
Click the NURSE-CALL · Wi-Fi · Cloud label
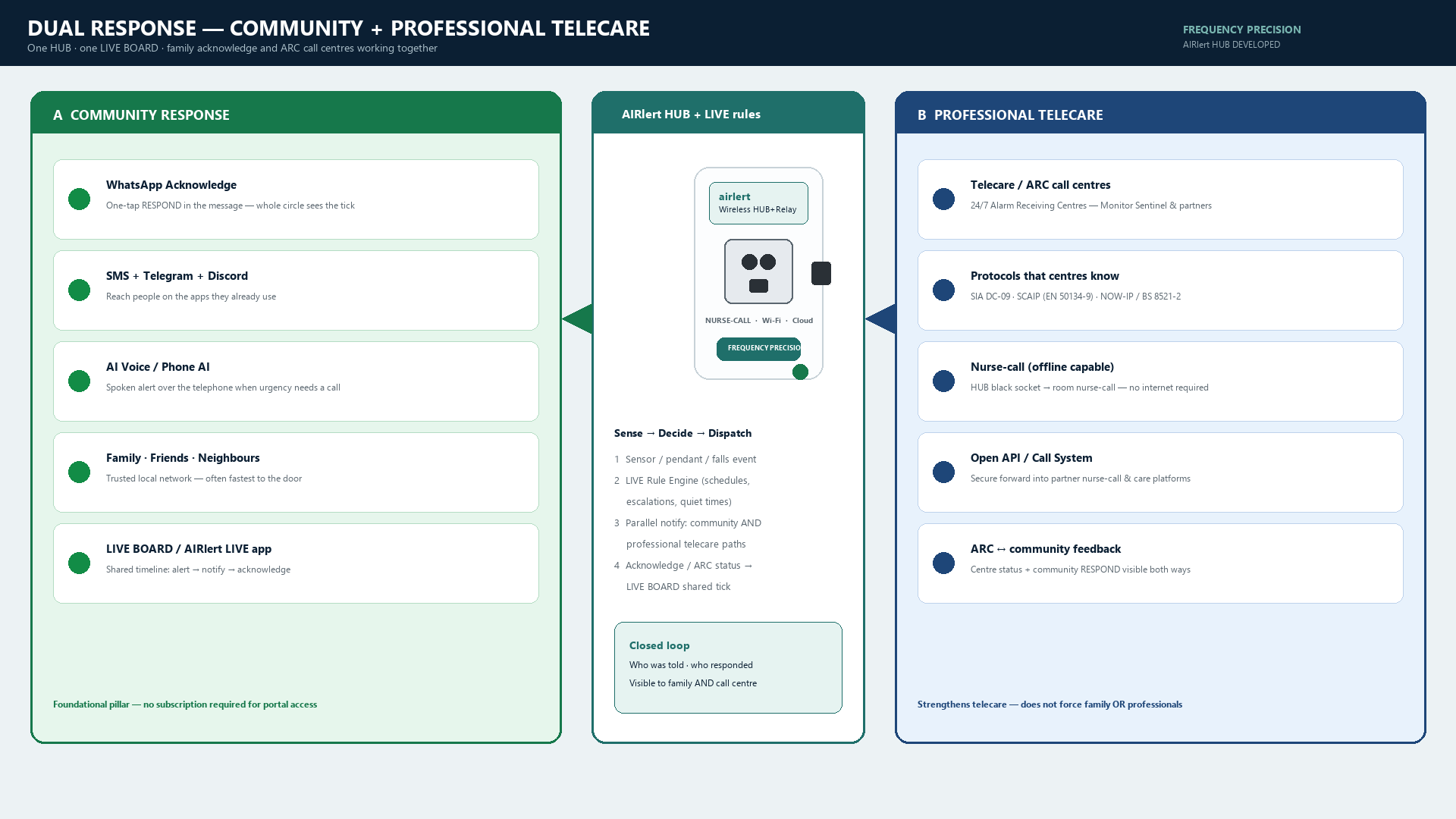point(758,321)
